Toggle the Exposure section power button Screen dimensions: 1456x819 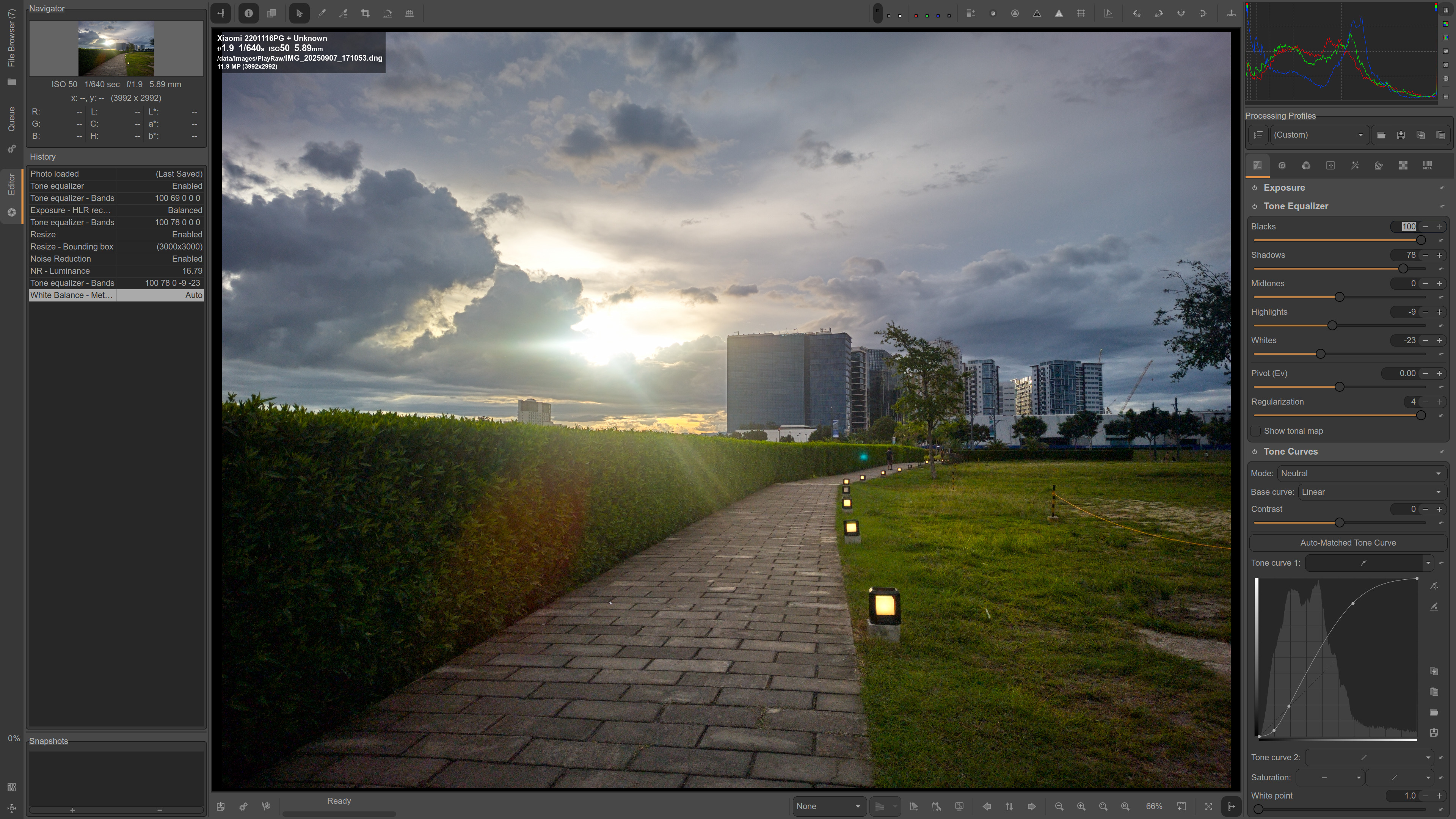click(x=1254, y=188)
